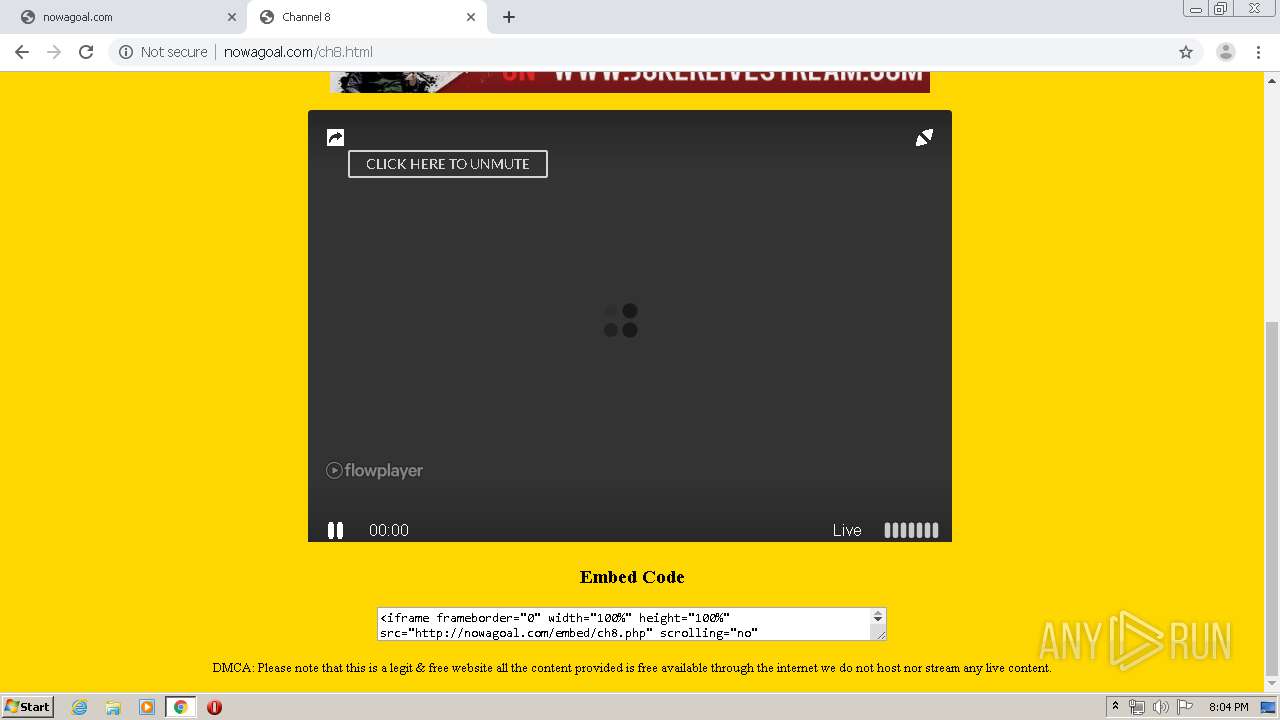Go back to previous page
This screenshot has height=720, width=1280.
pos(22,52)
